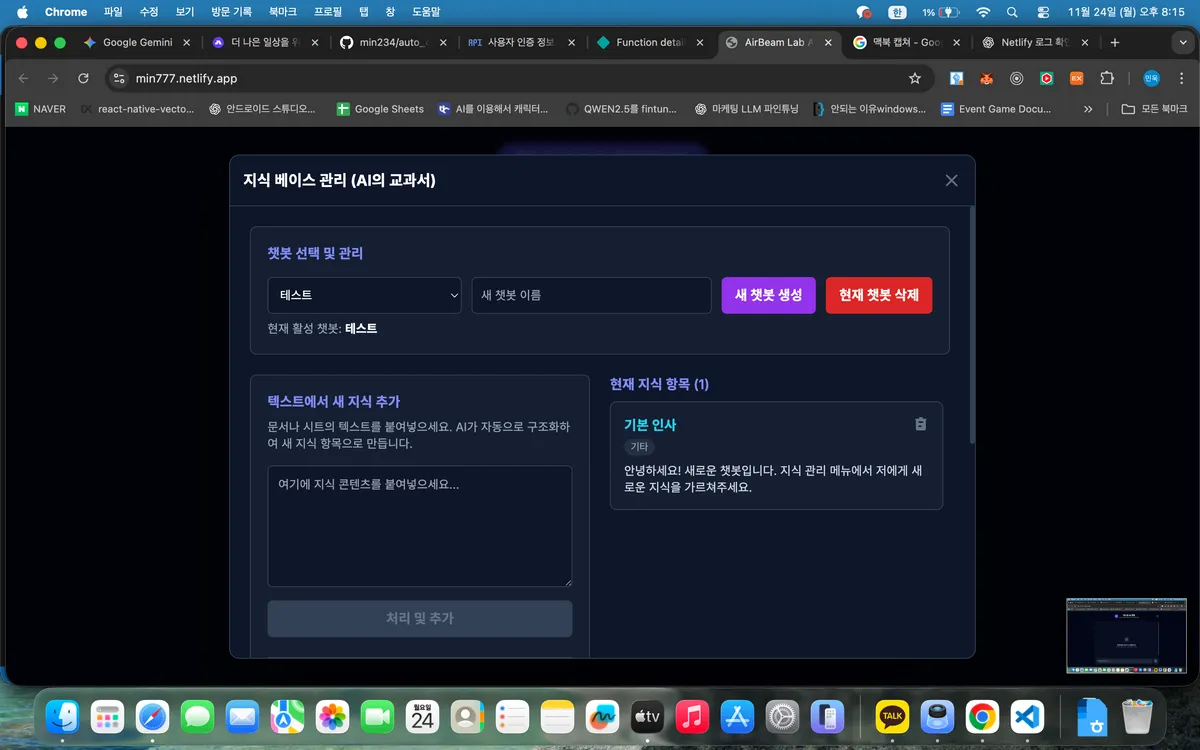Open Spotlight search in the menu bar
The width and height of the screenshot is (1200, 750).
(1012, 11)
